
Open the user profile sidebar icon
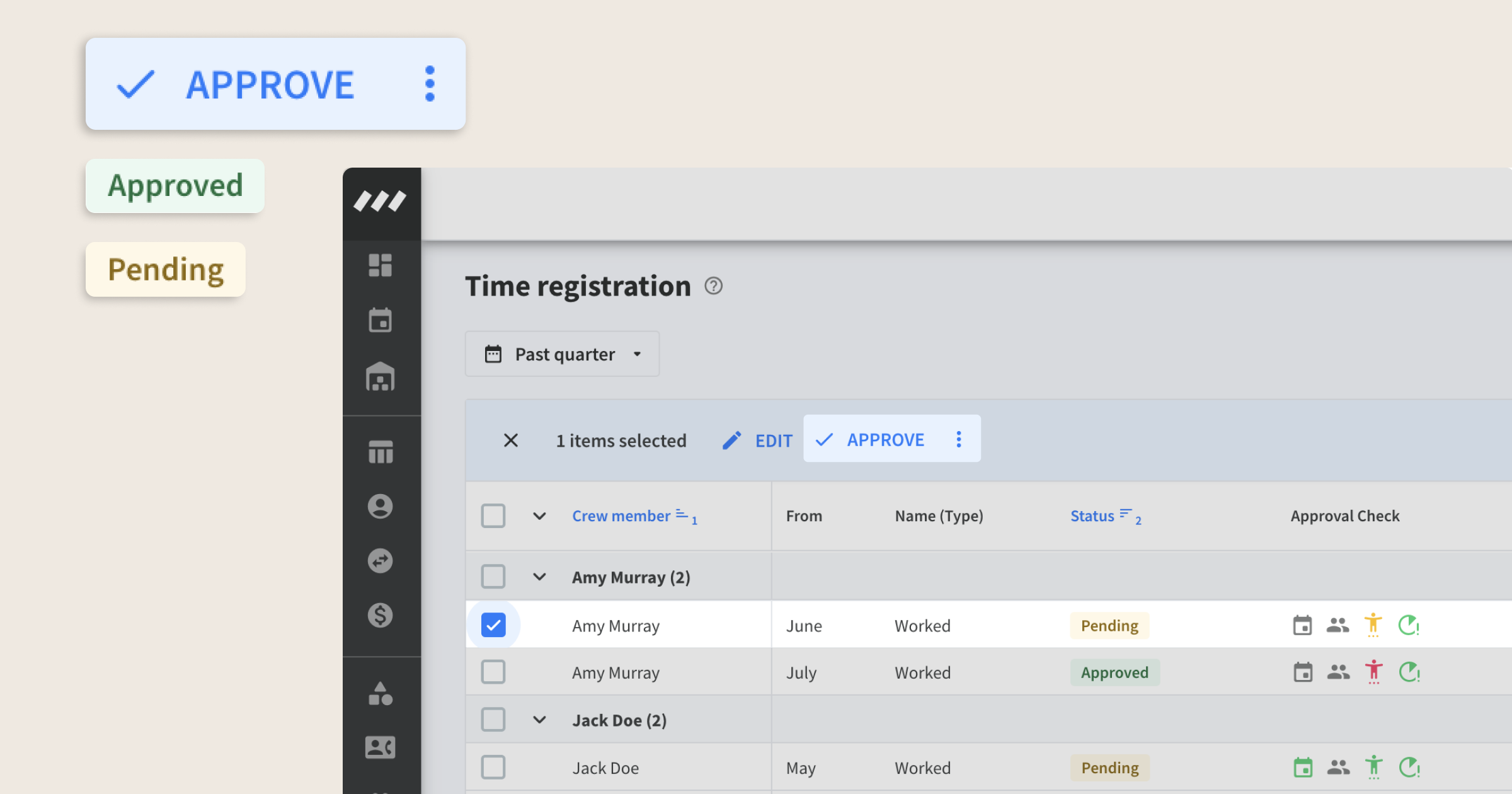tap(380, 507)
